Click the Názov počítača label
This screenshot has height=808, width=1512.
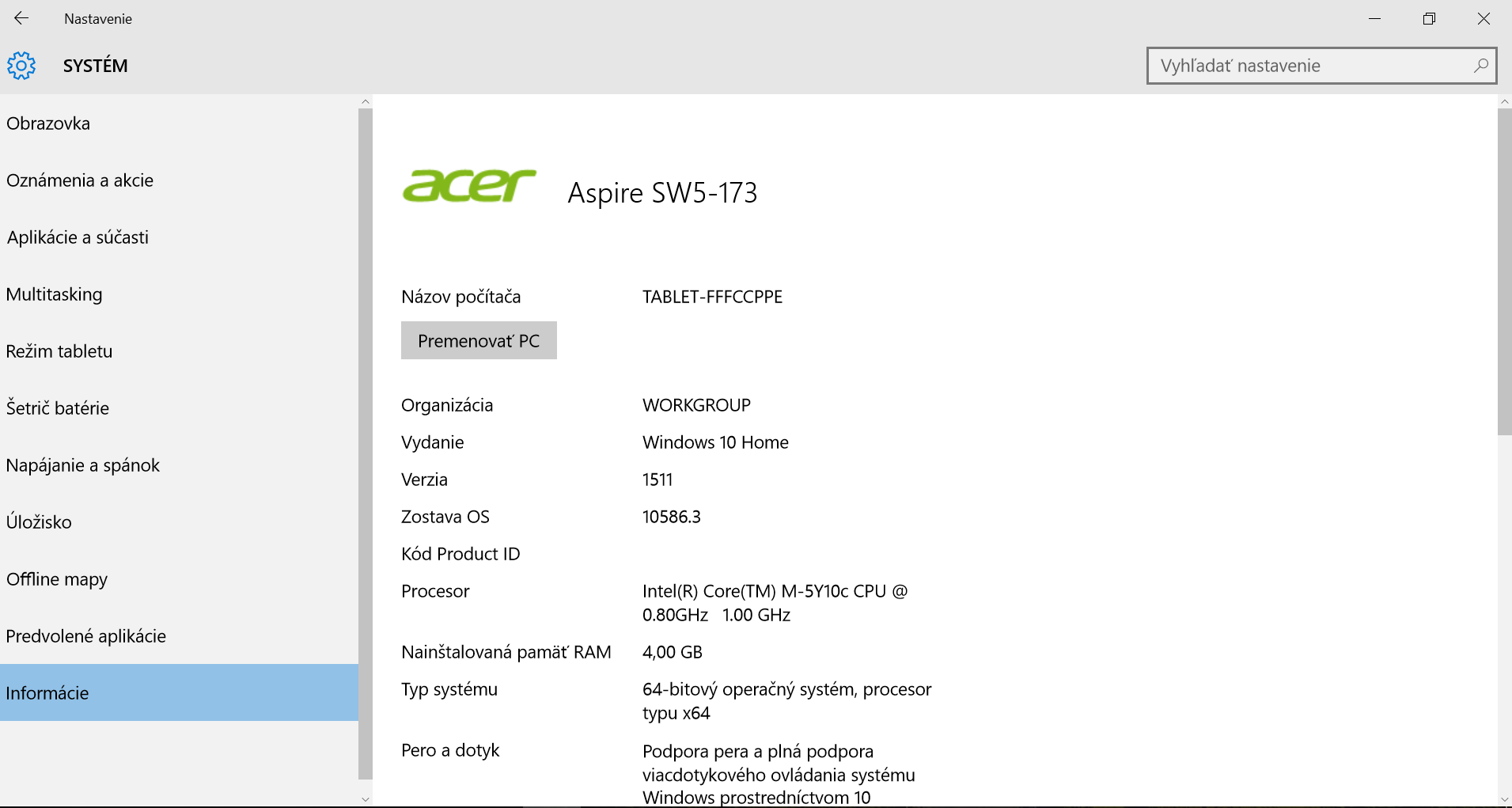coord(460,297)
